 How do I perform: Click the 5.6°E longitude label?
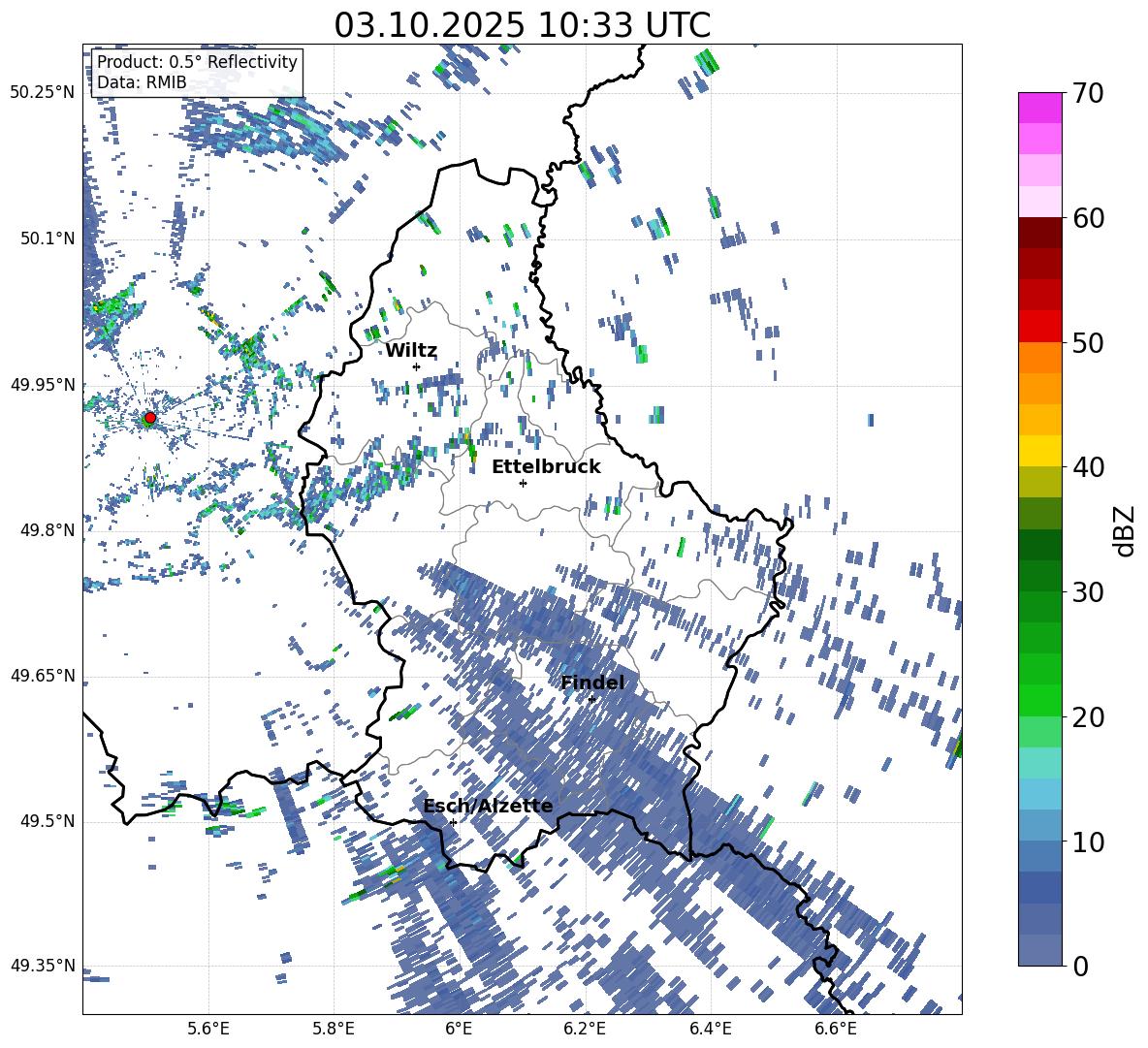pyautogui.click(x=208, y=1029)
